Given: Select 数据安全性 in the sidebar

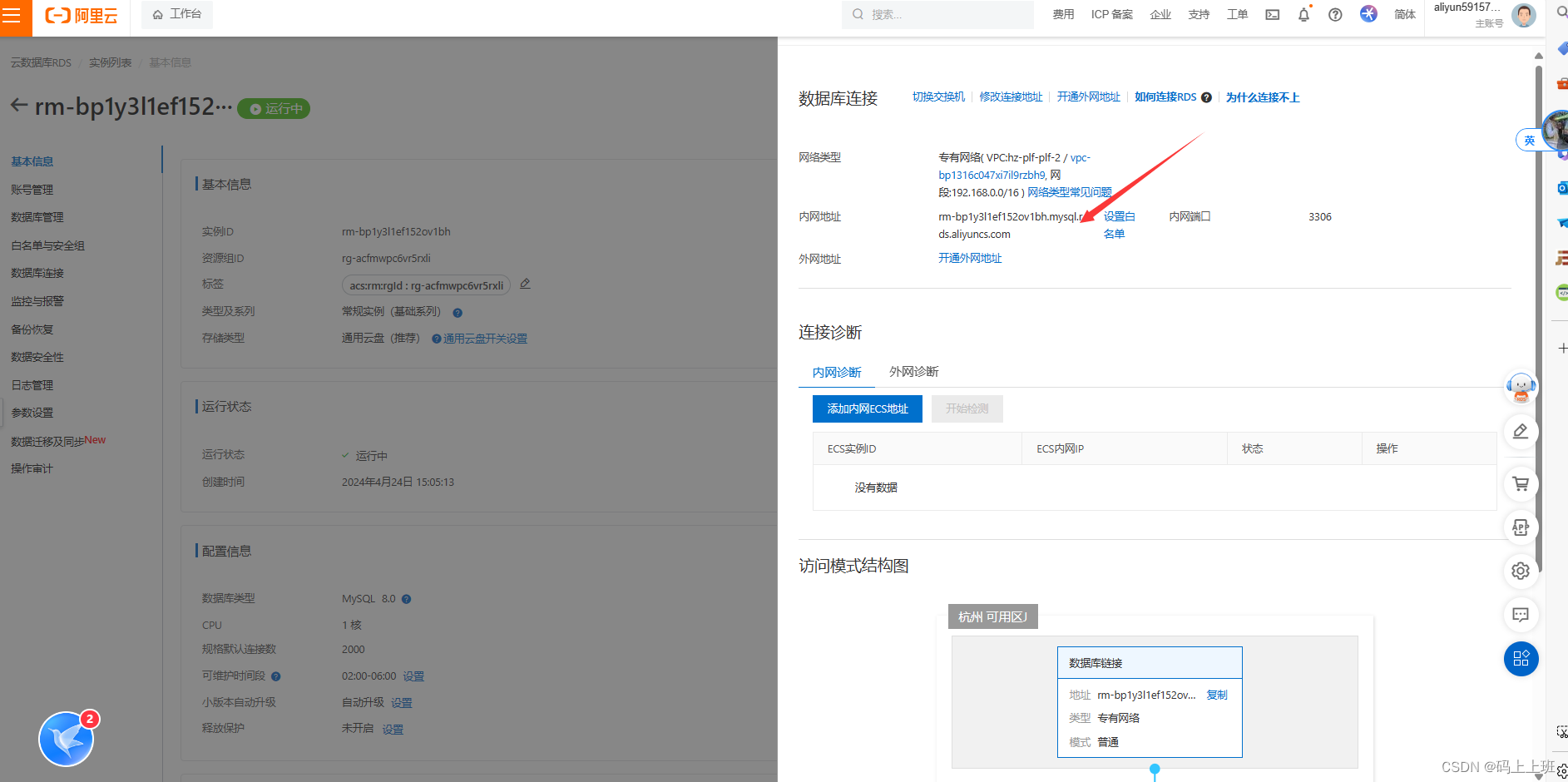Looking at the screenshot, I should (x=37, y=357).
